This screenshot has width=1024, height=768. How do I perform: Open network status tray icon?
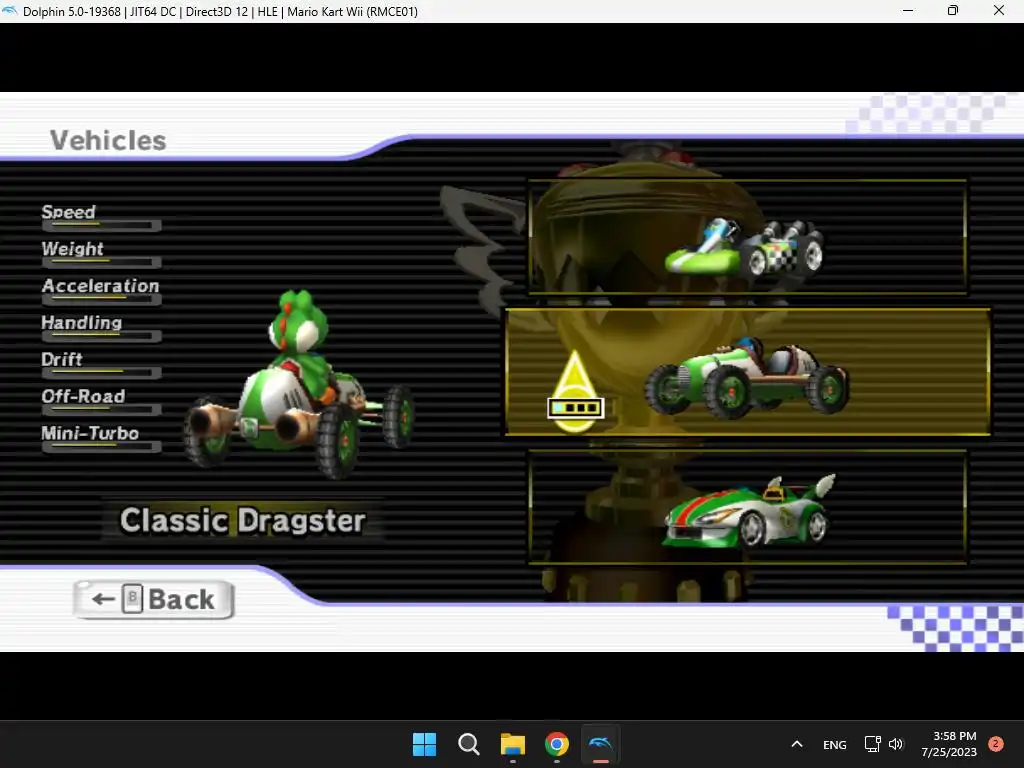point(872,744)
